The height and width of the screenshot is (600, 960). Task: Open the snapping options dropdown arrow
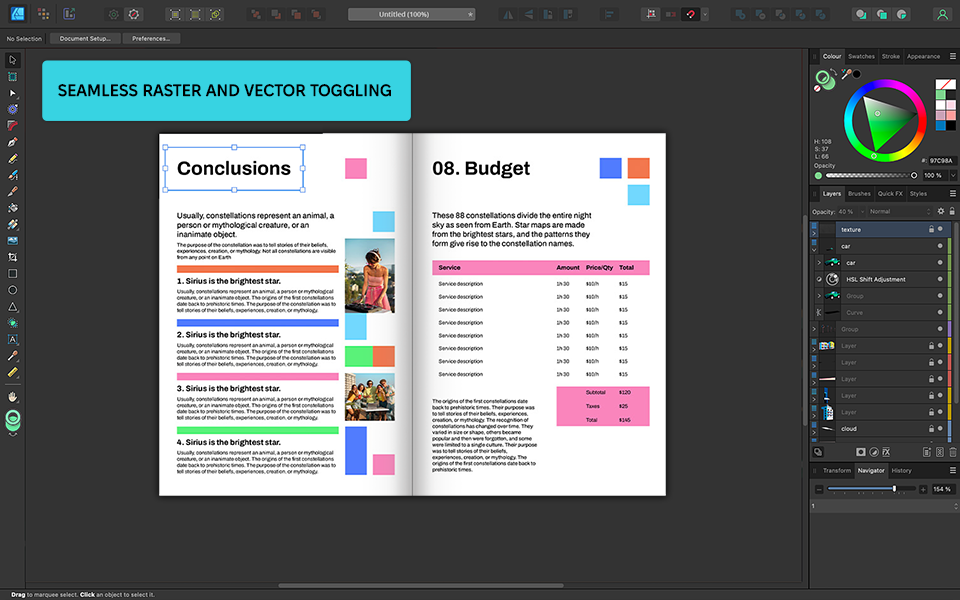coord(705,14)
